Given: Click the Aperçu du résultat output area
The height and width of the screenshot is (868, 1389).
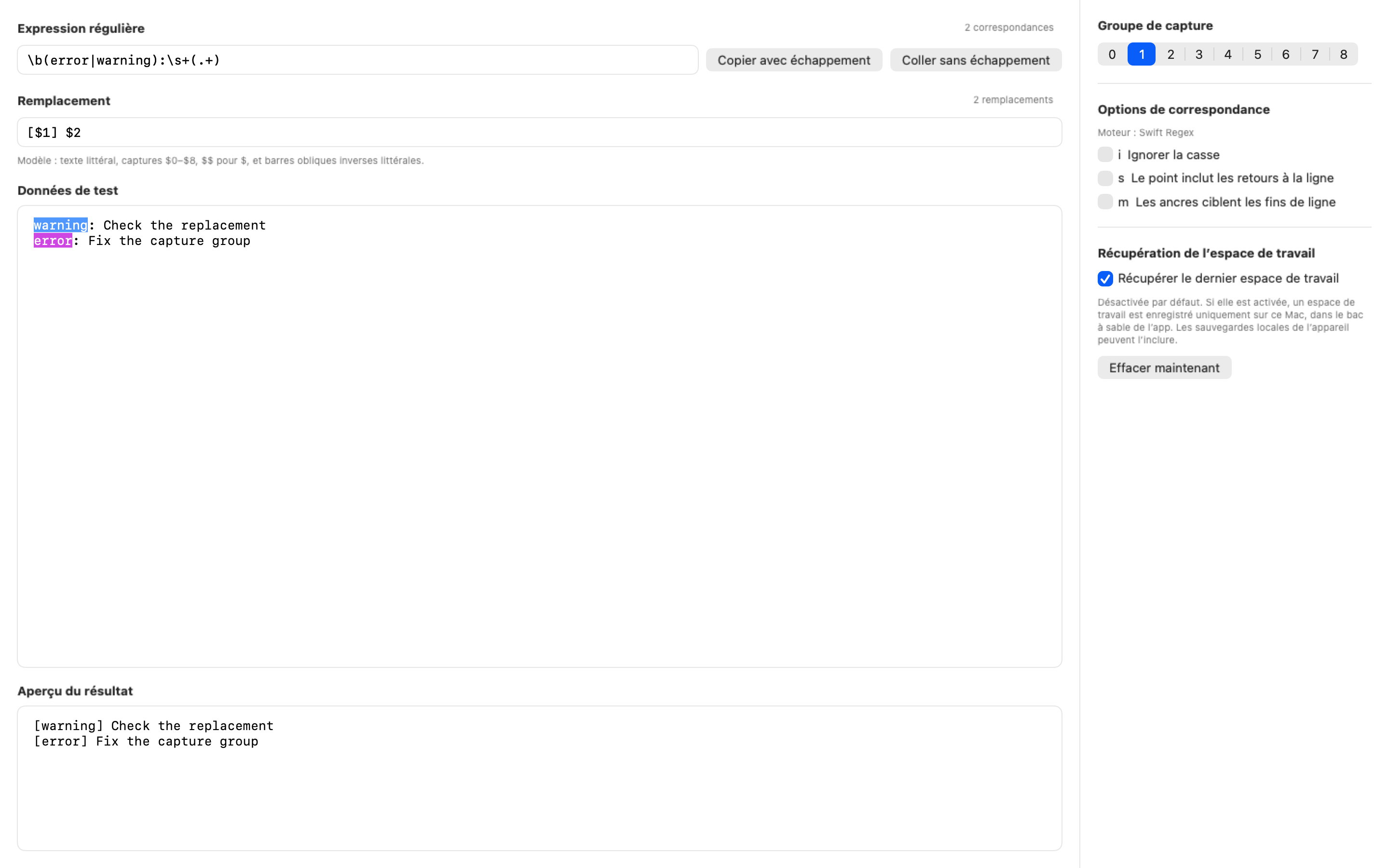Looking at the screenshot, I should [540, 778].
